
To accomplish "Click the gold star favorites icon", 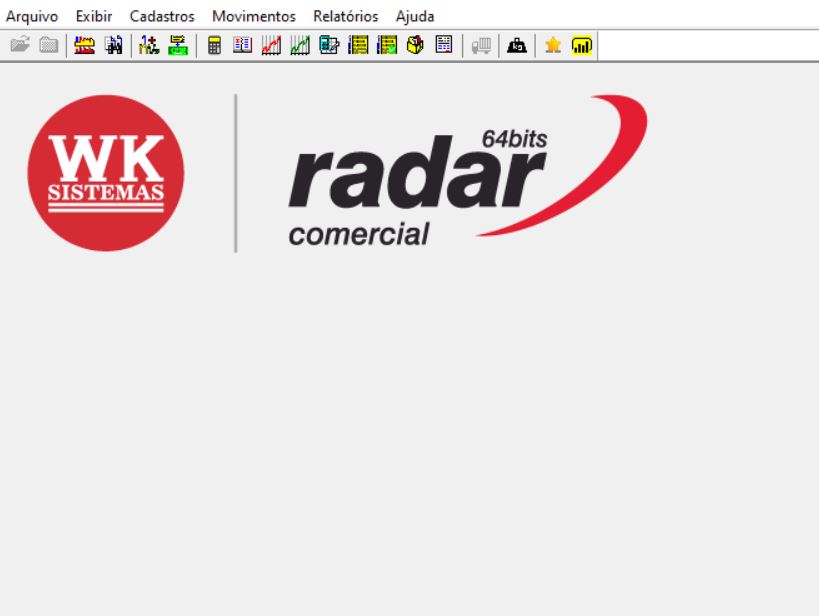I will point(553,45).
